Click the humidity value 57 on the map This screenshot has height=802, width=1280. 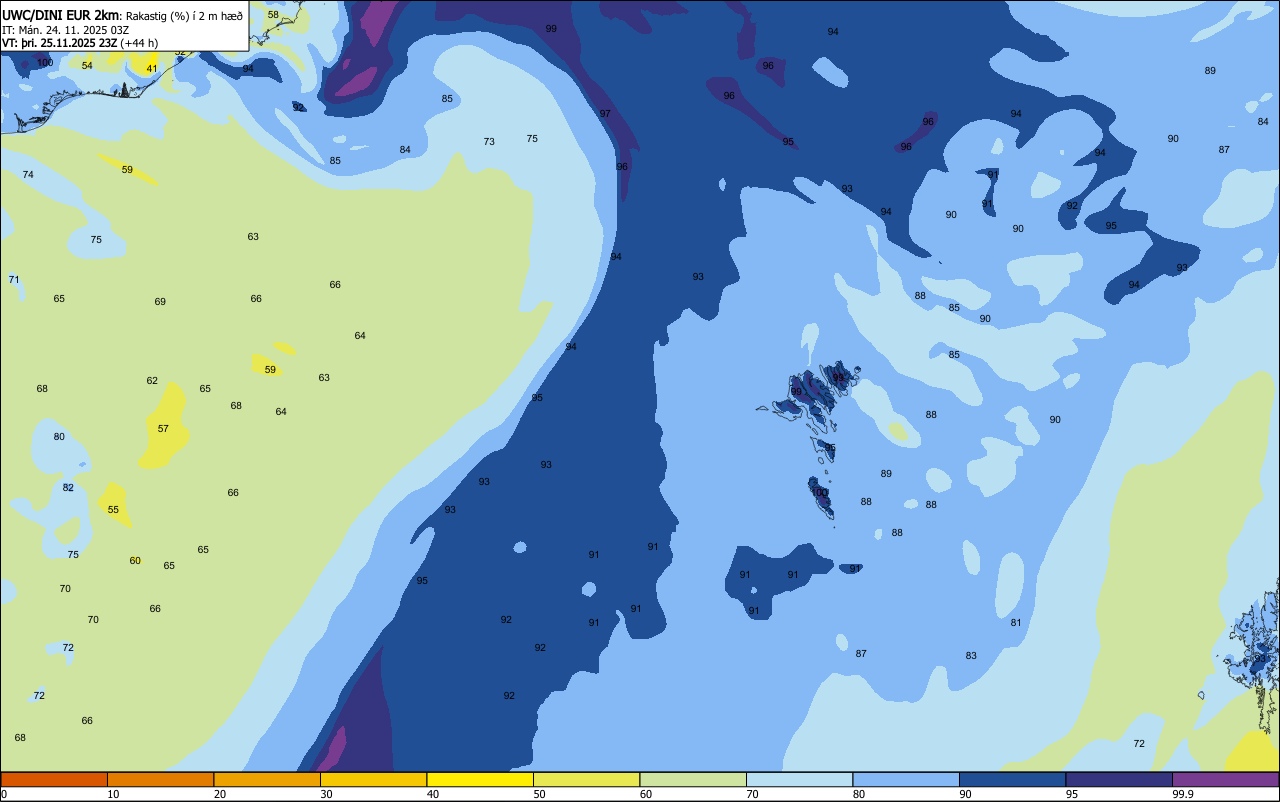pyautogui.click(x=163, y=429)
